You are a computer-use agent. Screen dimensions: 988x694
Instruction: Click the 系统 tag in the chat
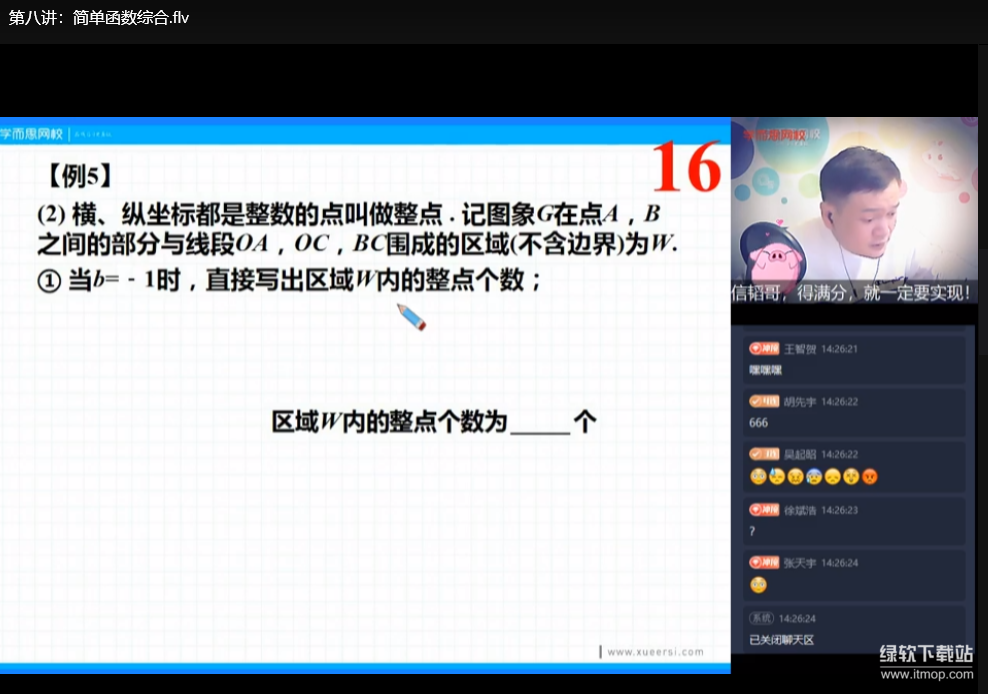coord(762,618)
